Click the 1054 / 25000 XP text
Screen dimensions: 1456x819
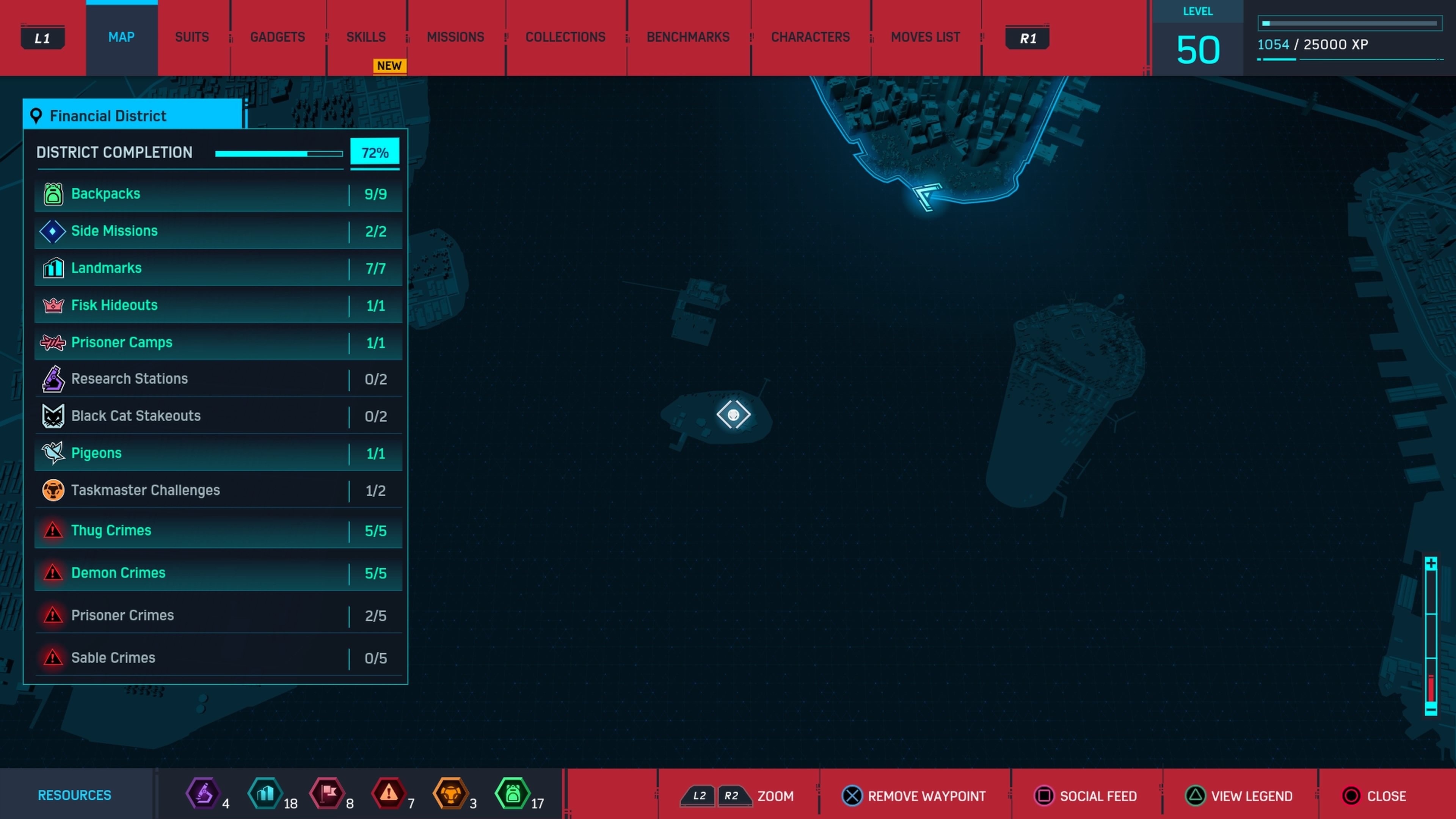[x=1312, y=45]
